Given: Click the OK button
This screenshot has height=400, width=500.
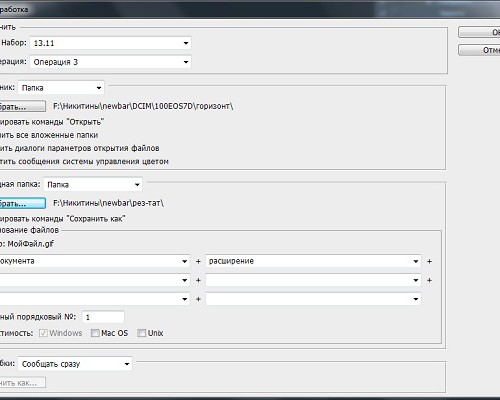Looking at the screenshot, I should coord(479,32).
